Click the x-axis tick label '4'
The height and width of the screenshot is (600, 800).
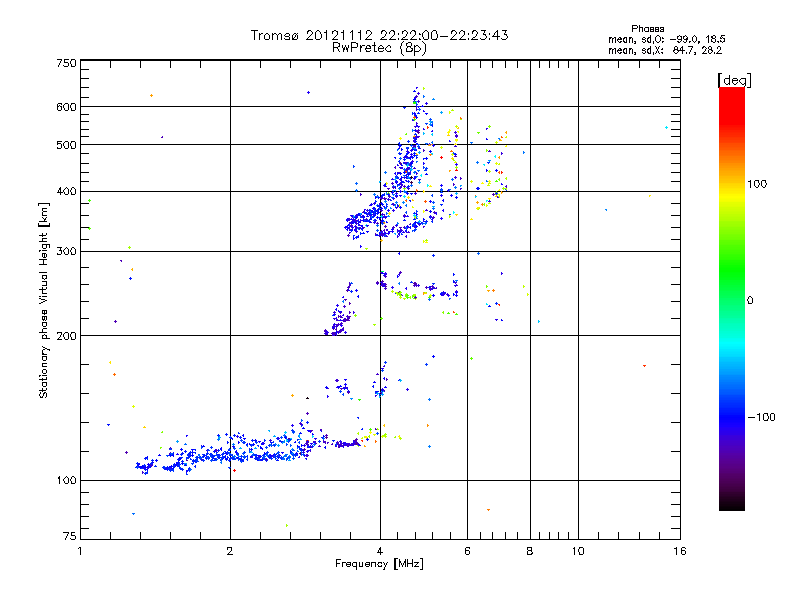click(380, 551)
